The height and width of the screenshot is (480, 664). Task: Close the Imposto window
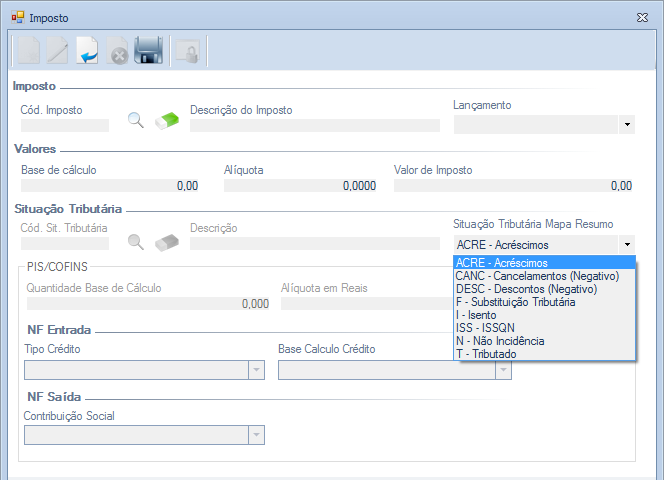pos(642,17)
